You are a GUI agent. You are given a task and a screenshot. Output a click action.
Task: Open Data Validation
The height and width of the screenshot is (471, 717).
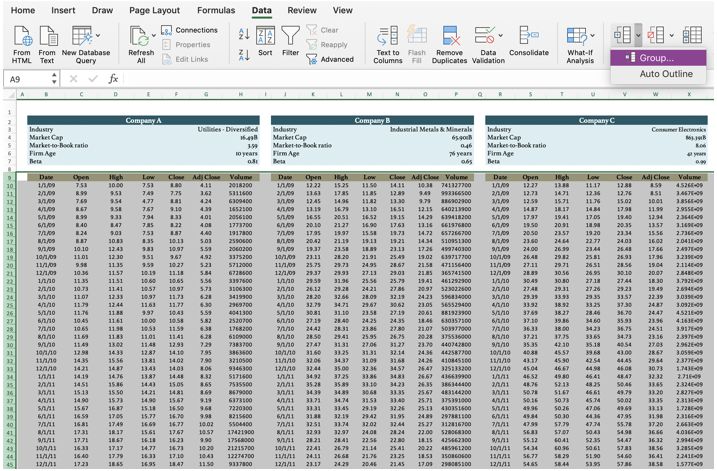point(488,44)
